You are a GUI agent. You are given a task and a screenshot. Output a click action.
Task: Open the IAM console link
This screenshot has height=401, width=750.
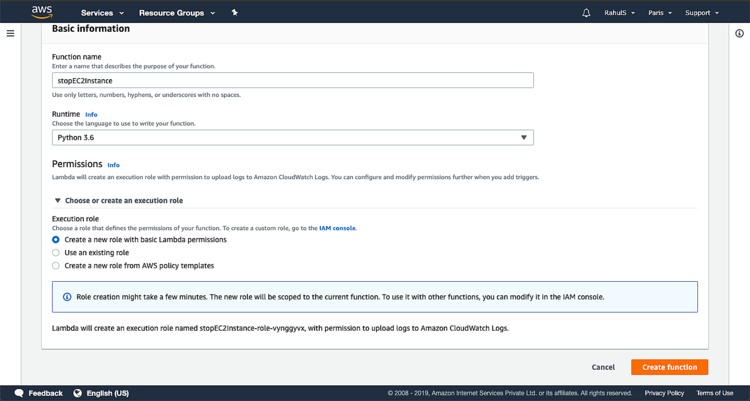click(x=339, y=229)
